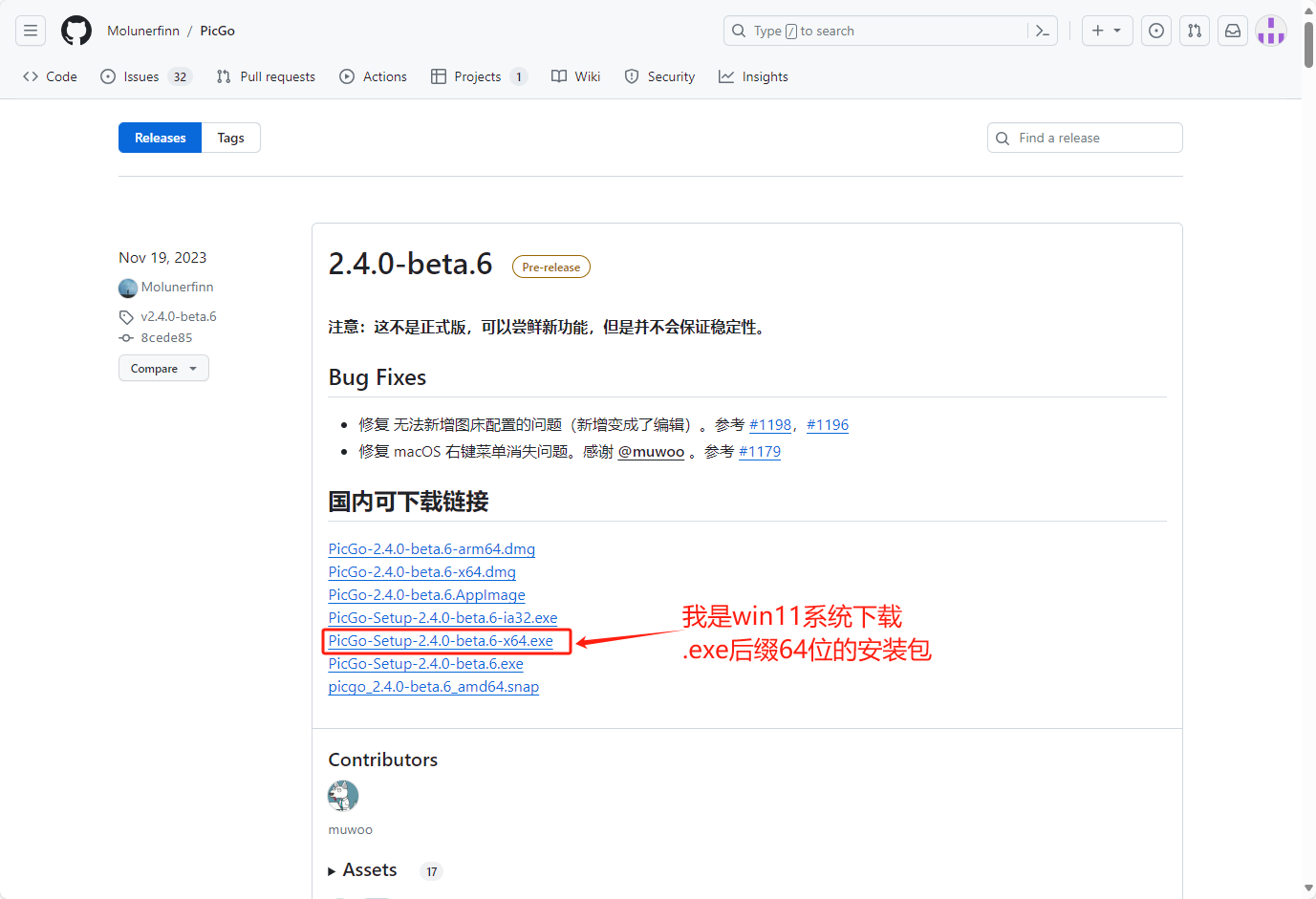Switch to the Tags view

[x=230, y=138]
